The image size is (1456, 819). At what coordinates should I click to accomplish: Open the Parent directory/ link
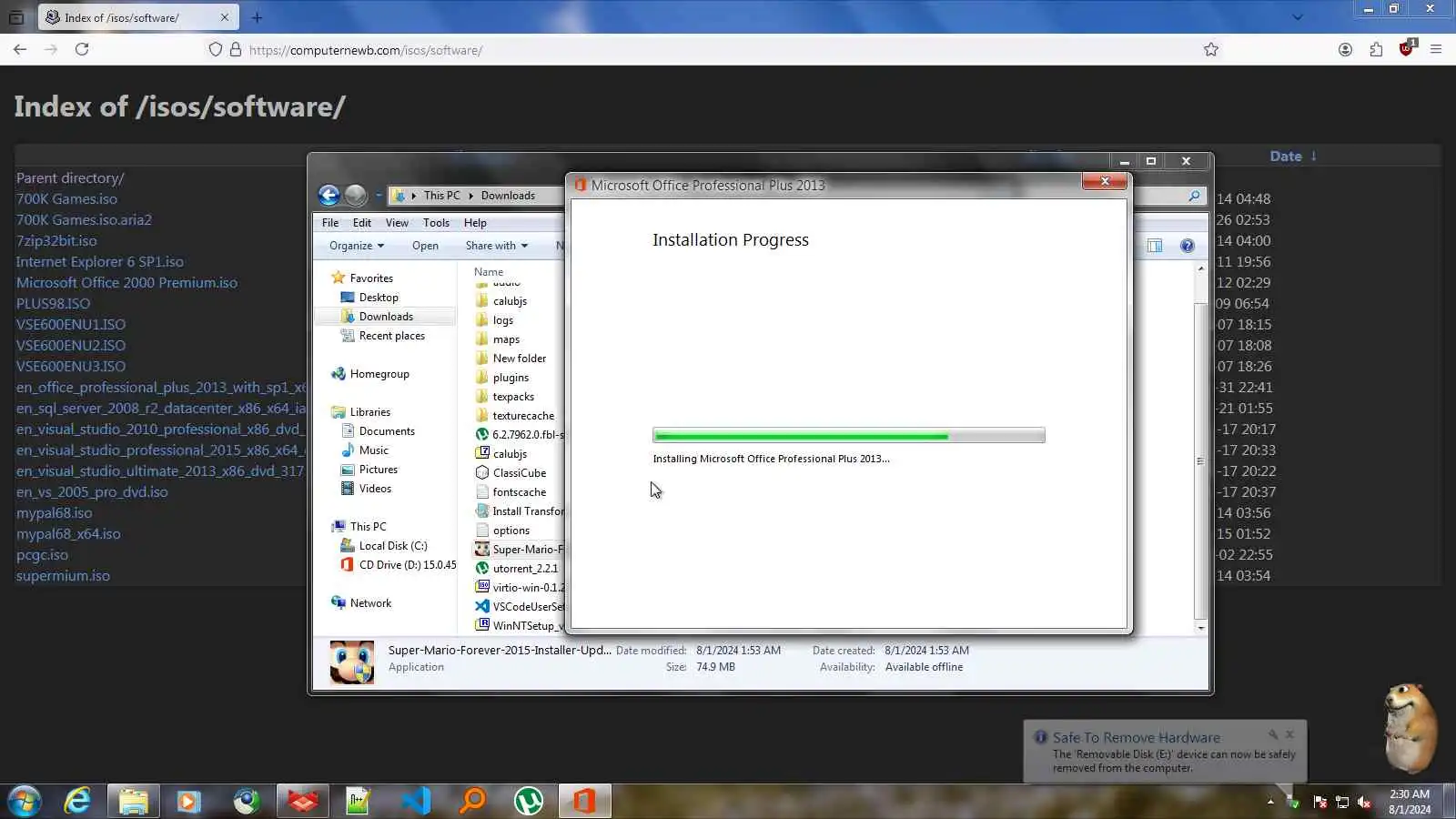70,178
